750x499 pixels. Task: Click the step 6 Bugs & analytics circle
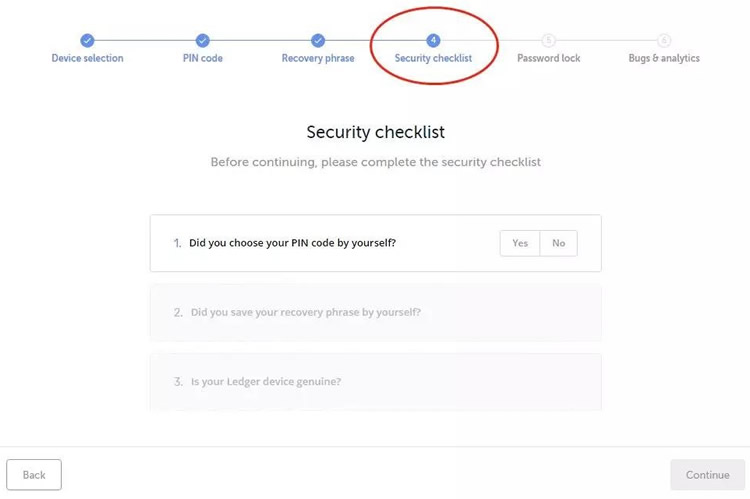pos(664,40)
